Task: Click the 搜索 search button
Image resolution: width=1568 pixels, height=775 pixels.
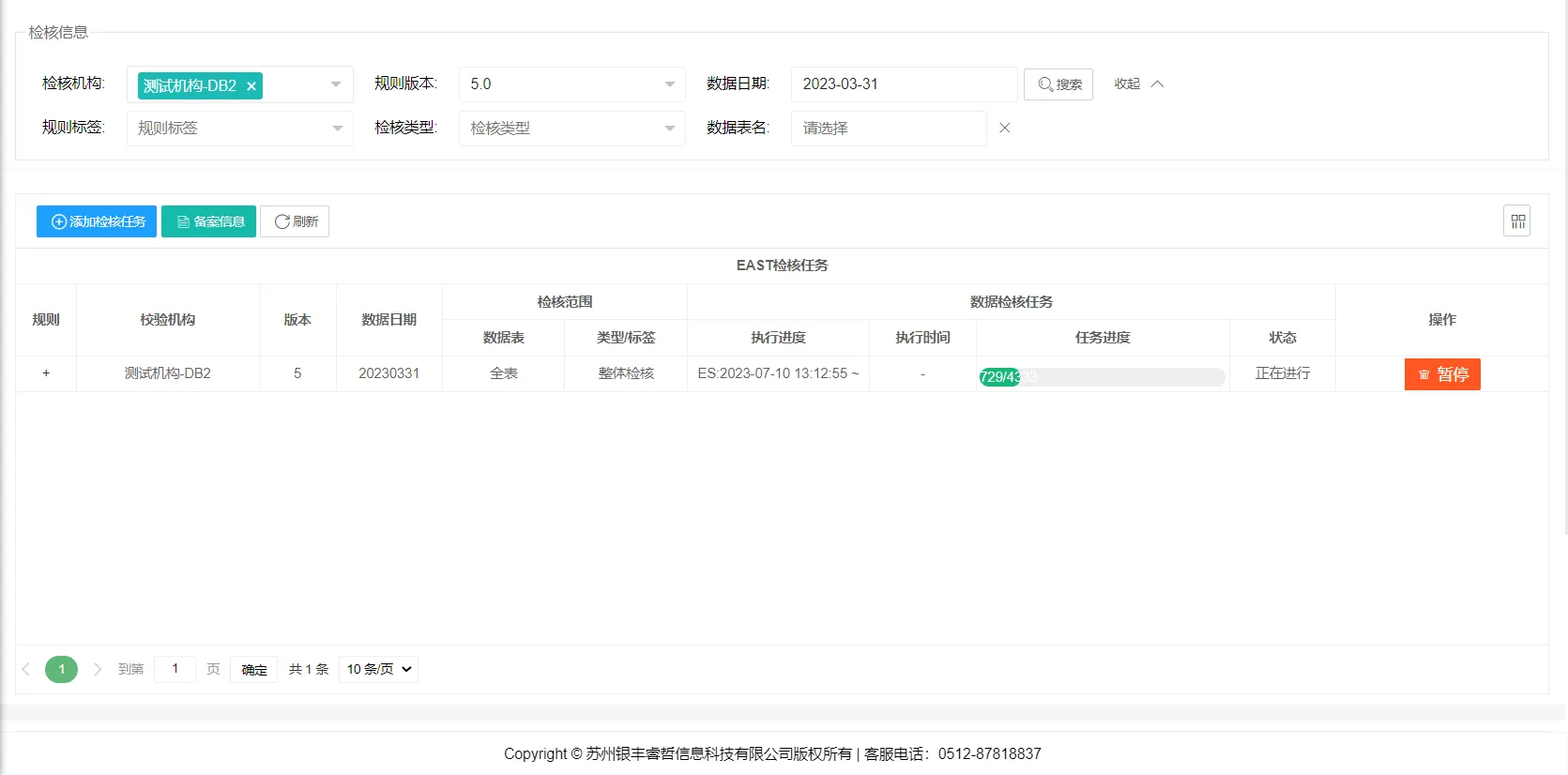Action: pyautogui.click(x=1058, y=84)
